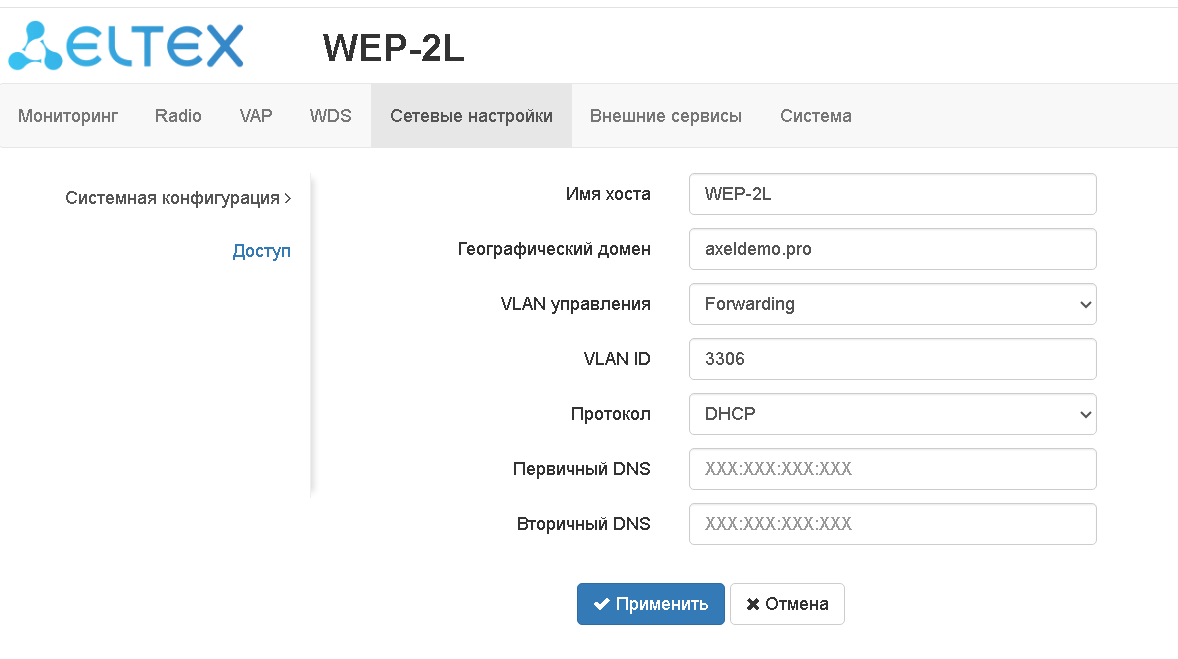Select the Сетевые настройки tab
The width and height of the screenshot is (1178, 659).
pos(471,116)
